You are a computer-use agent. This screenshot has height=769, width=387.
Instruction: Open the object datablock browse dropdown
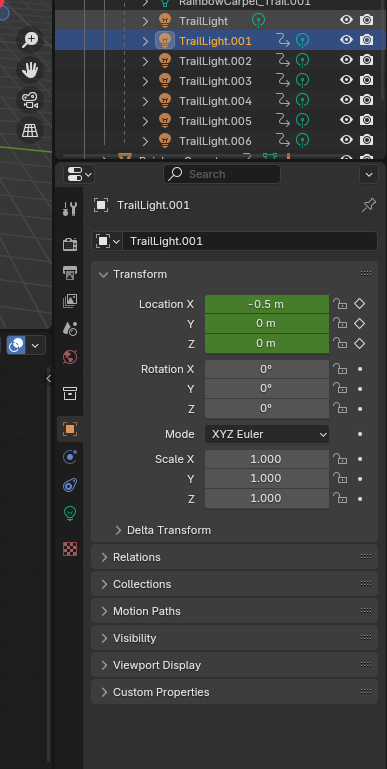[x=107, y=241]
